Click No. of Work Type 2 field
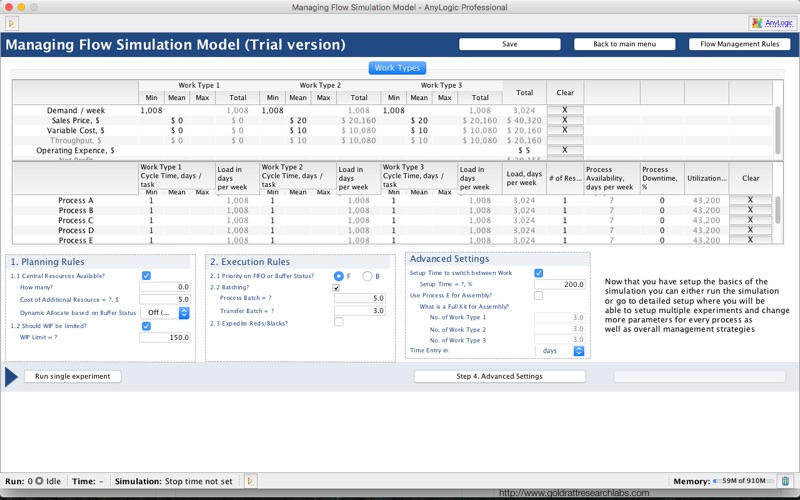Screen dimensions: 800x500 pyautogui.click(x=560, y=329)
